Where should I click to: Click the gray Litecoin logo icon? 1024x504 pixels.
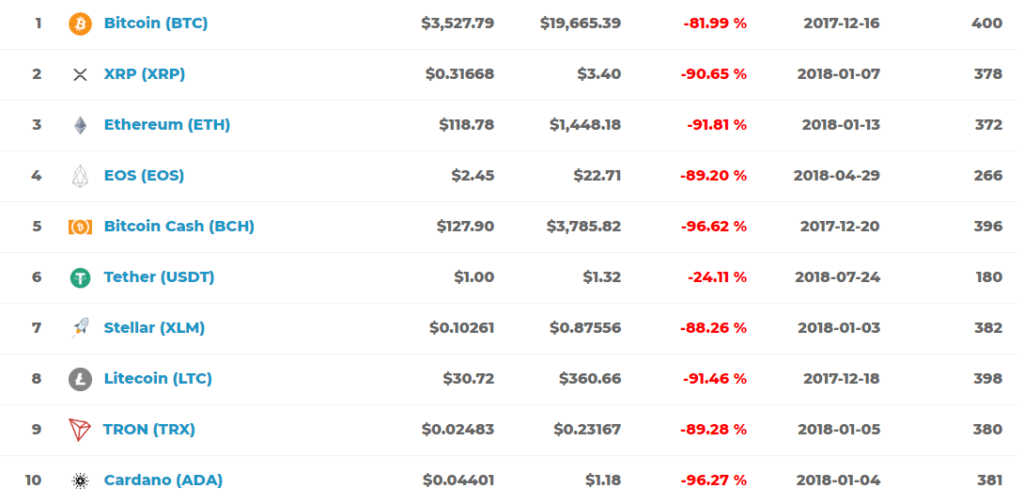tap(80, 379)
